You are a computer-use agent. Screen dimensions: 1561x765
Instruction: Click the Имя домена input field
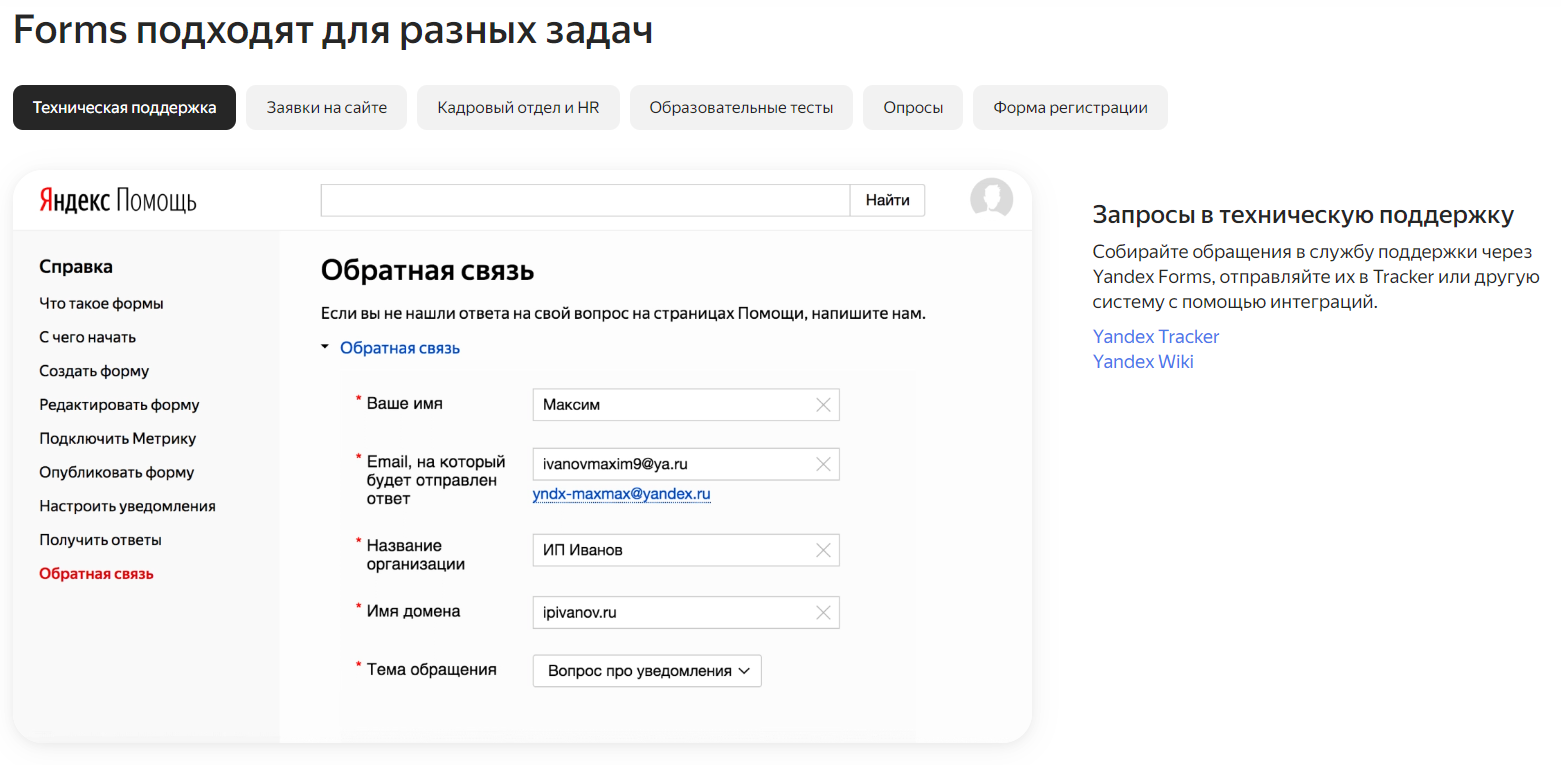[x=686, y=613]
